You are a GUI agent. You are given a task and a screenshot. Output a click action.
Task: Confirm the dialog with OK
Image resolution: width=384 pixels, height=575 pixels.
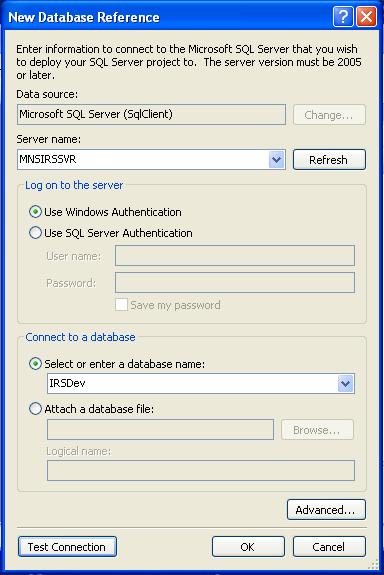248,547
